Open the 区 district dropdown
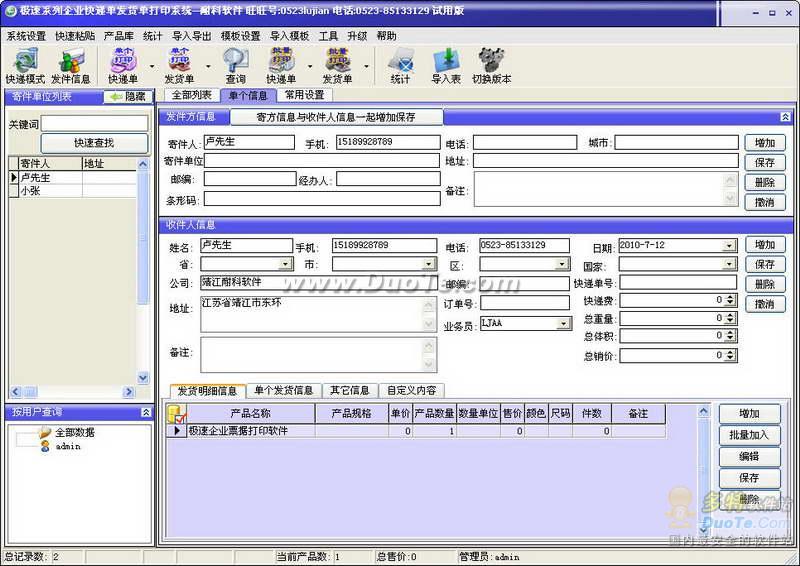Image resolution: width=800 pixels, height=566 pixels. (562, 264)
